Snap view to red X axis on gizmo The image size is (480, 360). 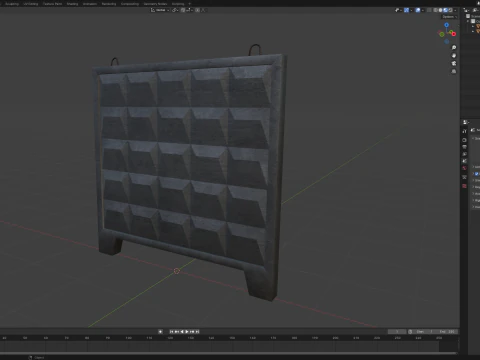(454, 34)
